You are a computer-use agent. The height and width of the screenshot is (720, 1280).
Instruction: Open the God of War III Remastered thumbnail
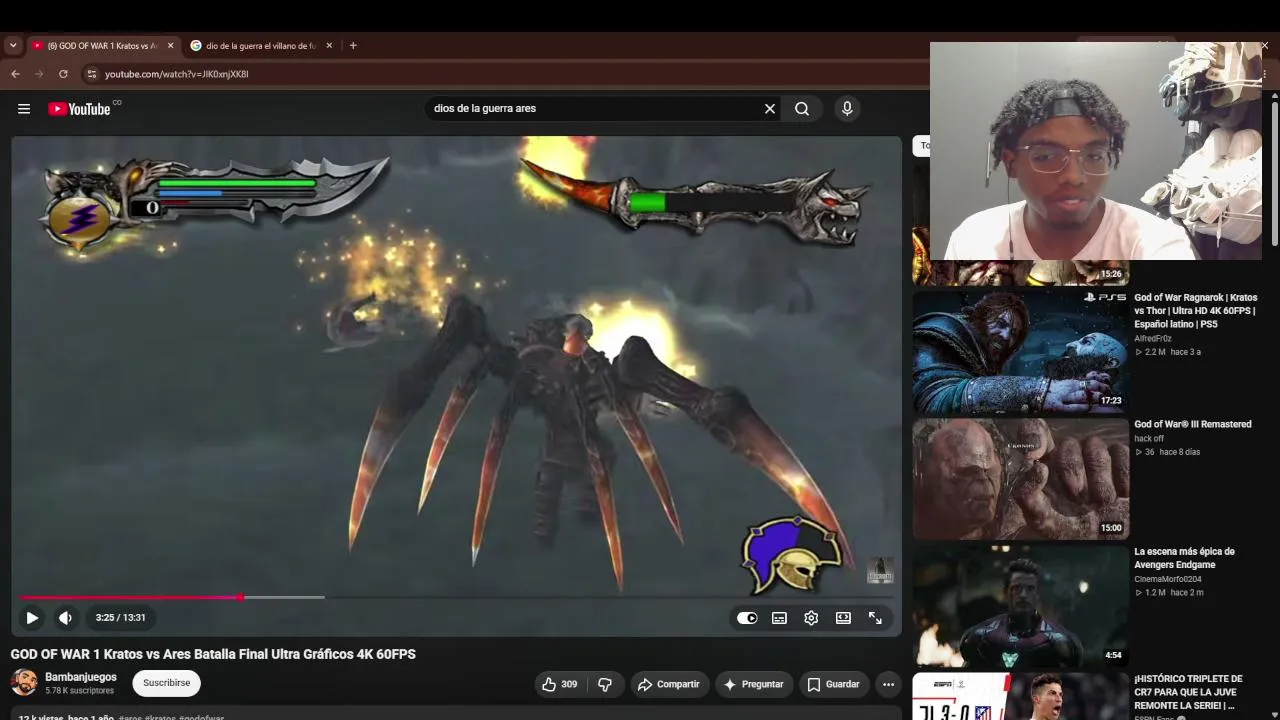click(x=1020, y=479)
